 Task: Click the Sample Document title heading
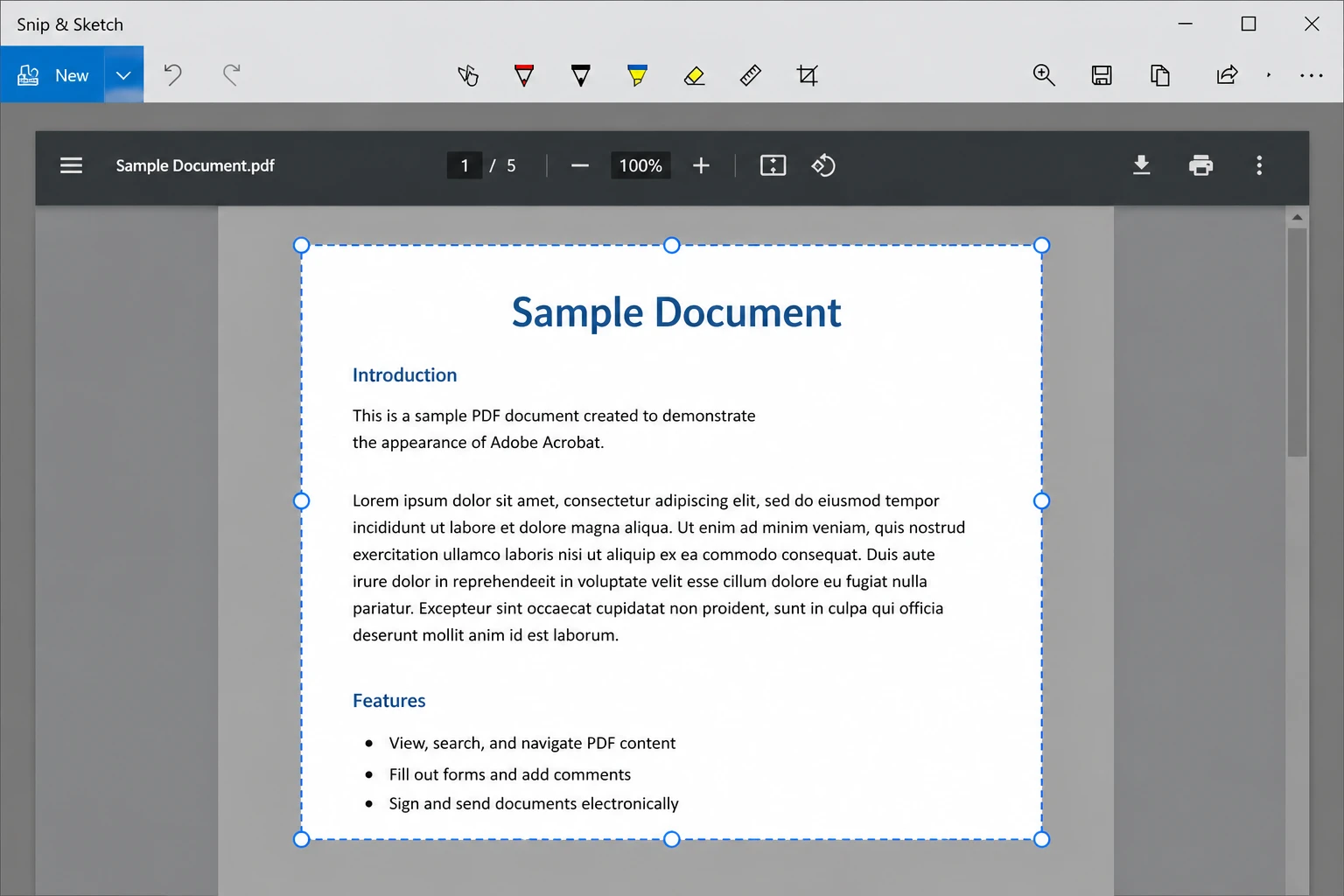[676, 312]
